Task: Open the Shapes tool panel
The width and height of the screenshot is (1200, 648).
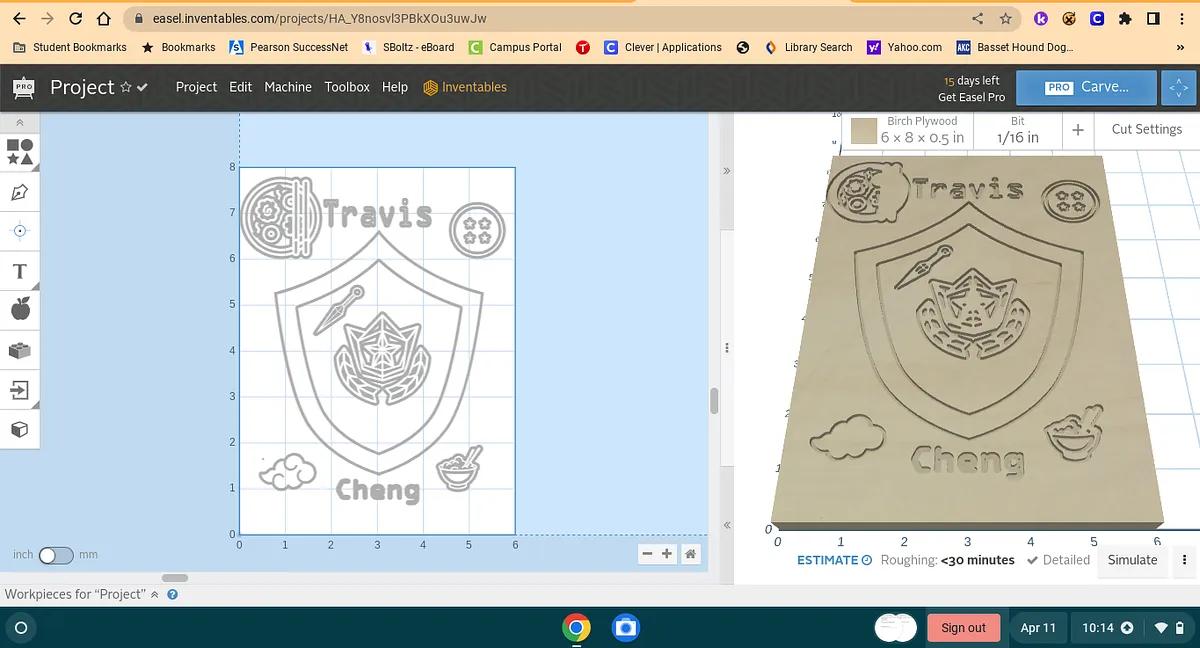Action: click(20, 152)
